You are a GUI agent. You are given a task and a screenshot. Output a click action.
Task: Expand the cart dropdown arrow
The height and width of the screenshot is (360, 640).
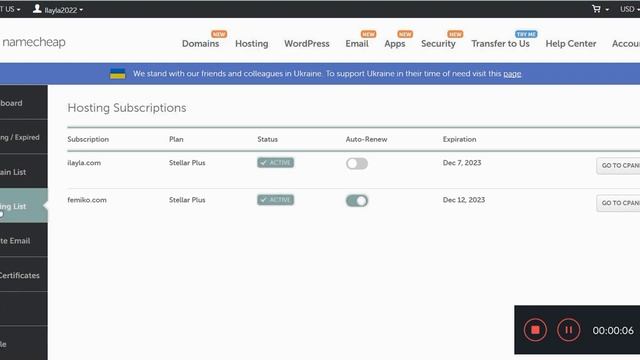click(607, 9)
